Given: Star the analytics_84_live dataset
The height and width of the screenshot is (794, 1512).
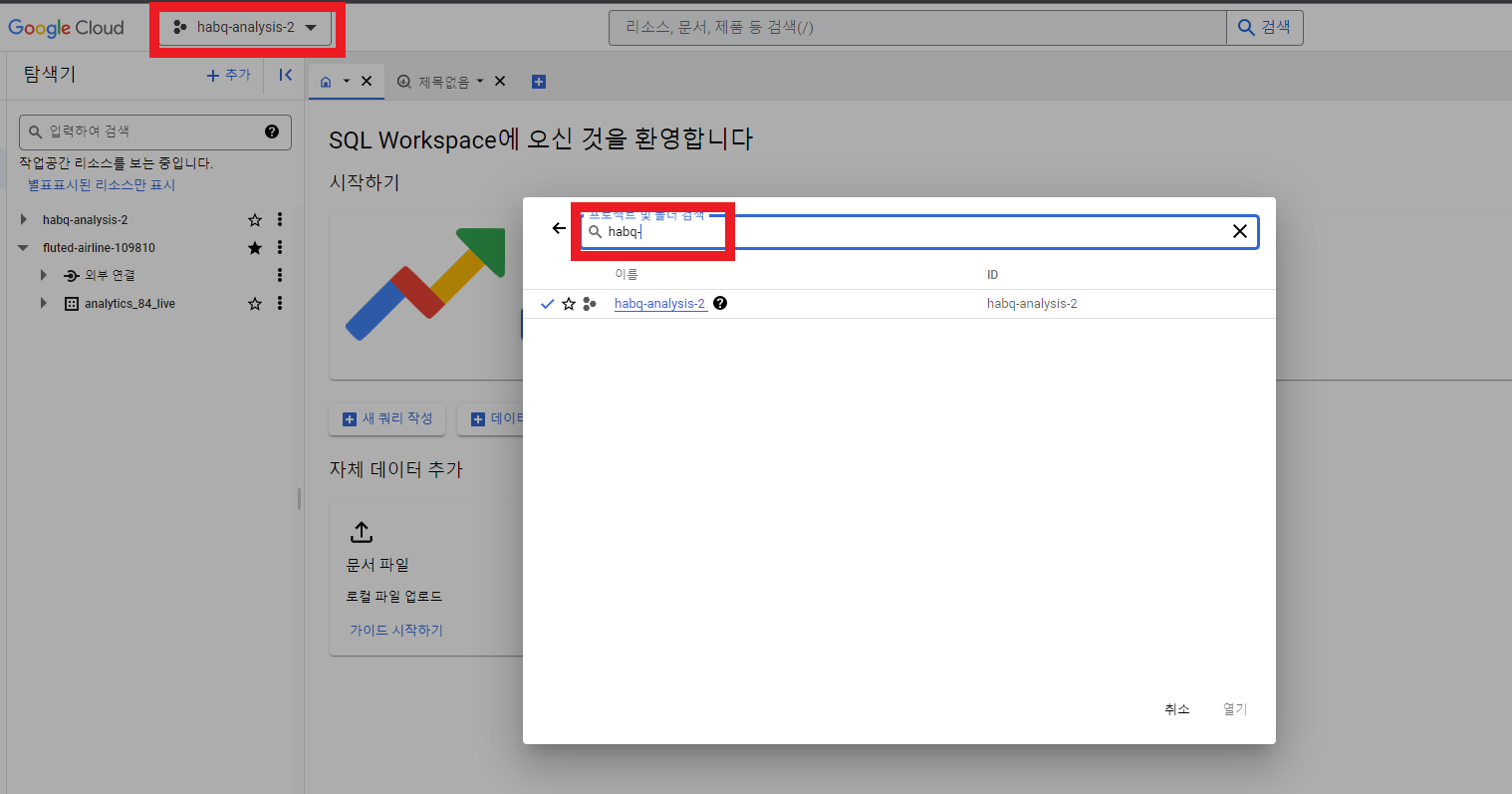Looking at the screenshot, I should (x=255, y=304).
